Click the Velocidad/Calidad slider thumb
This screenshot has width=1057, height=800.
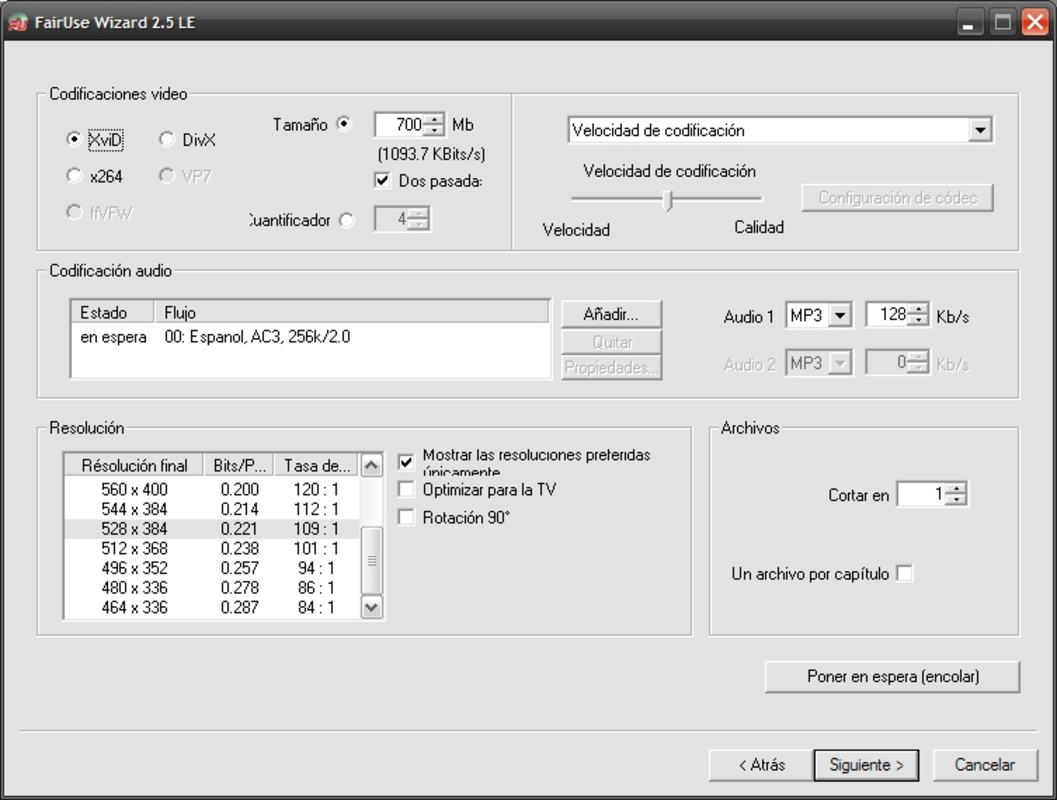tap(668, 199)
